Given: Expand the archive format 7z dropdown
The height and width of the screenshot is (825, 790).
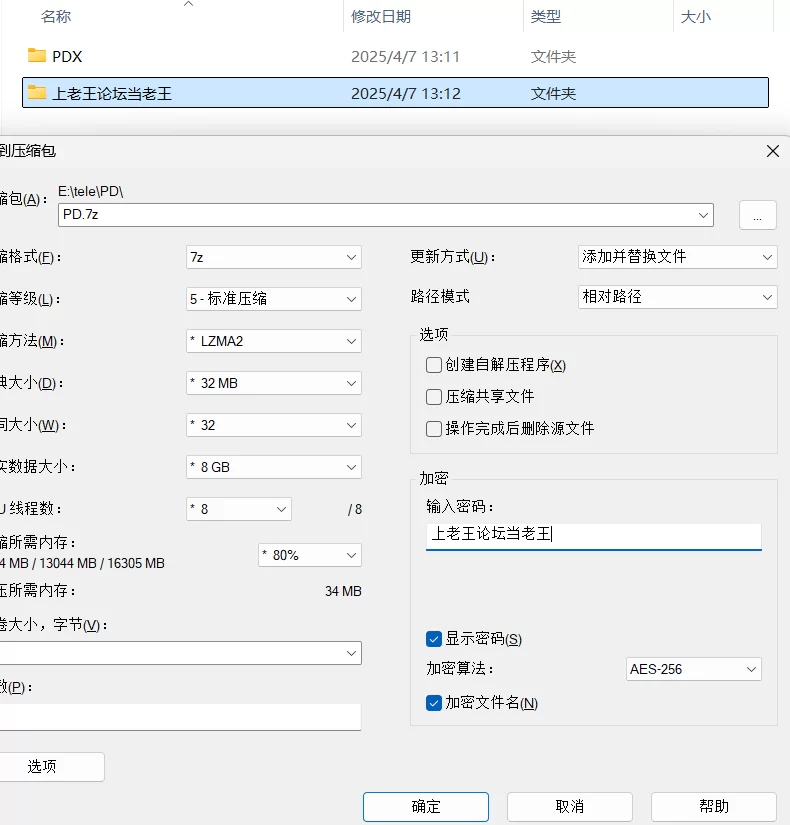Looking at the screenshot, I should pyautogui.click(x=273, y=257).
